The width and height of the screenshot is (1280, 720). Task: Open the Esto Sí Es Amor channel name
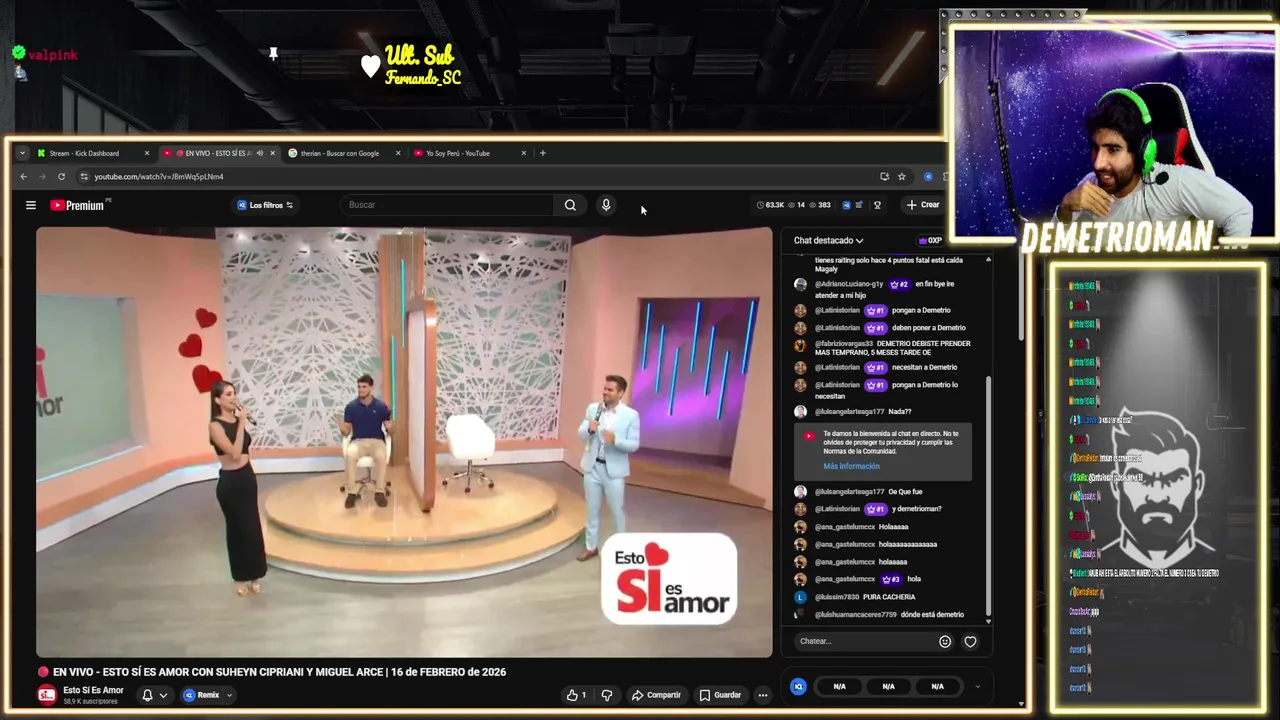coord(93,690)
